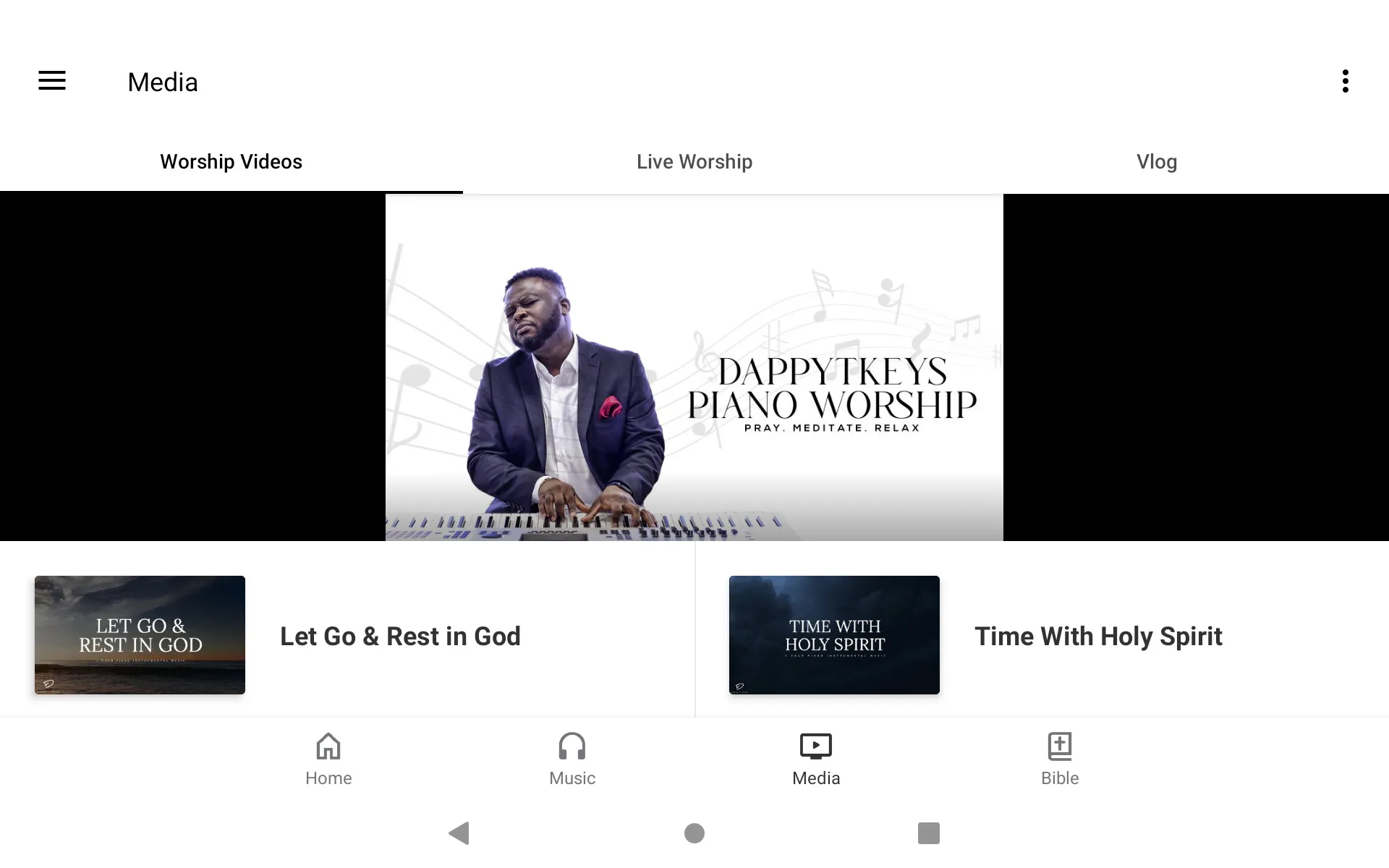1389x868 pixels.
Task: Tap Time With Holy Spirit thumbnail
Action: click(x=834, y=634)
